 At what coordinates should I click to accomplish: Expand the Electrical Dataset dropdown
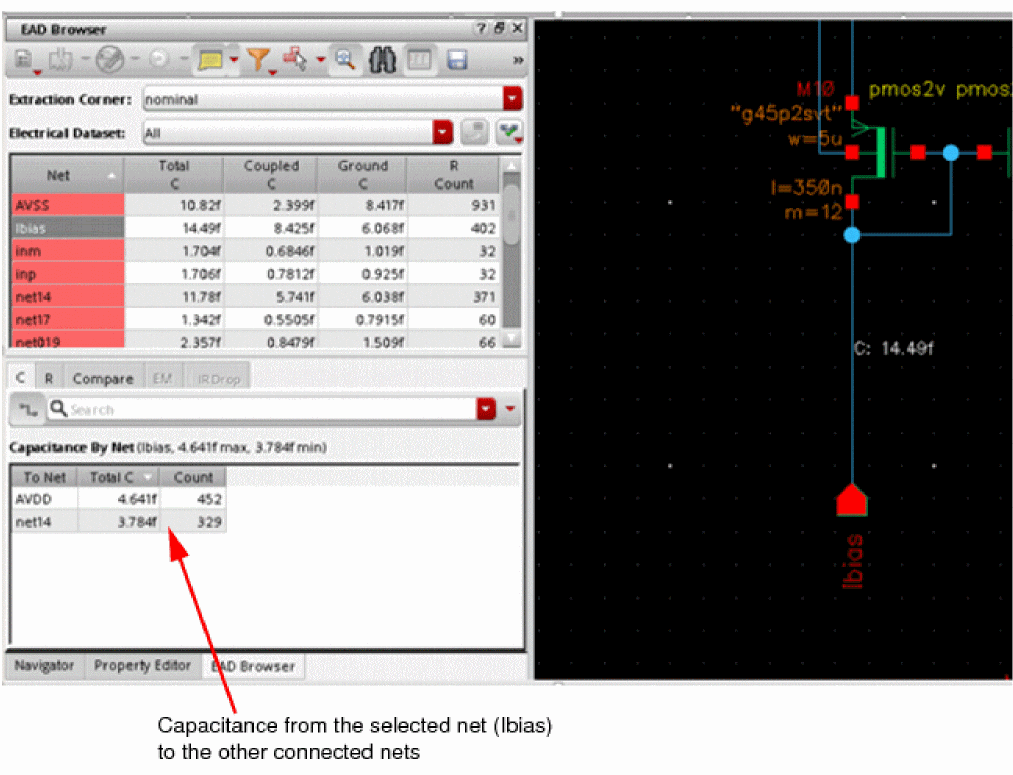pos(442,133)
